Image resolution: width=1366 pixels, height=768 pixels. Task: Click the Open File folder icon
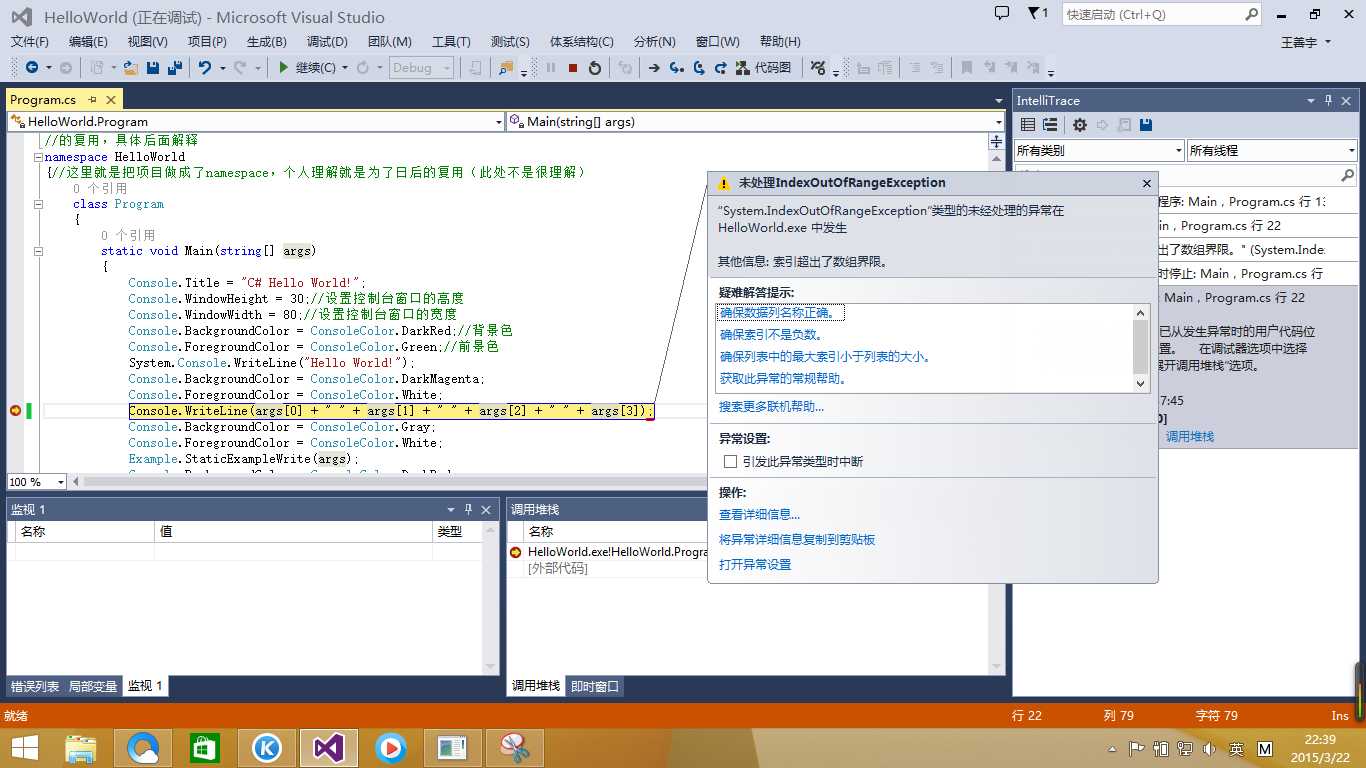130,68
